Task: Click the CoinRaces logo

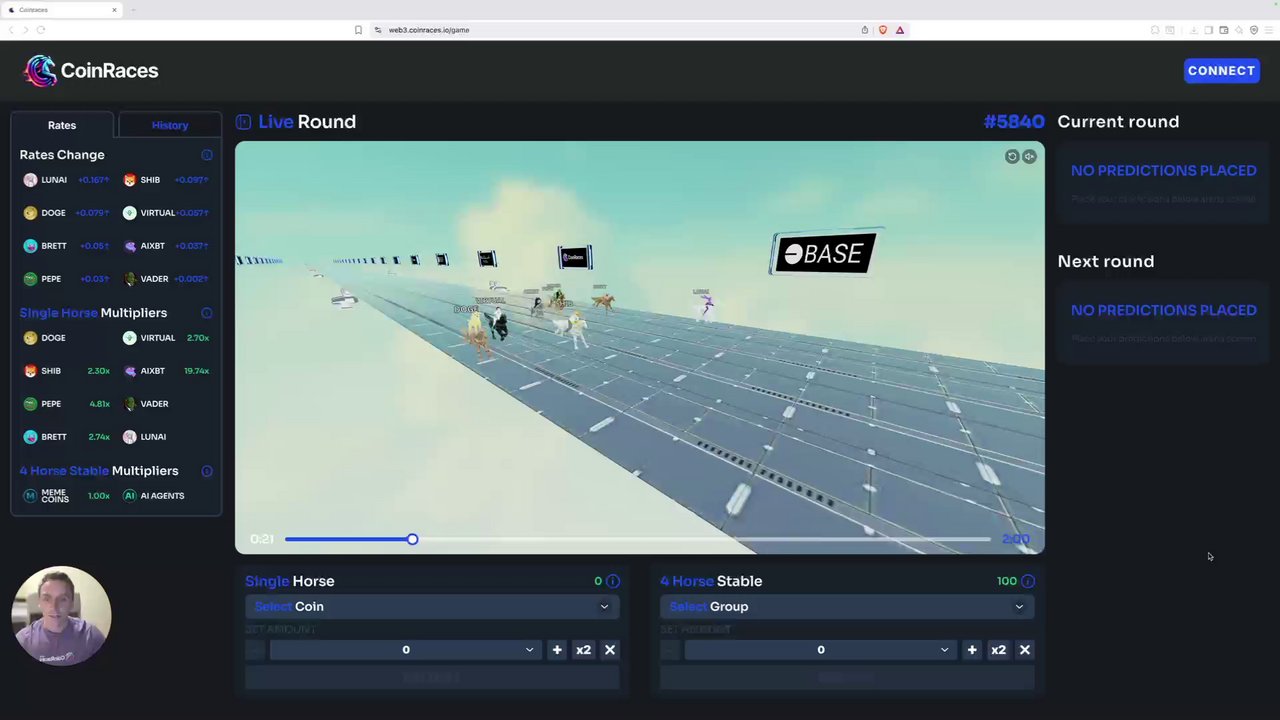Action: [91, 70]
